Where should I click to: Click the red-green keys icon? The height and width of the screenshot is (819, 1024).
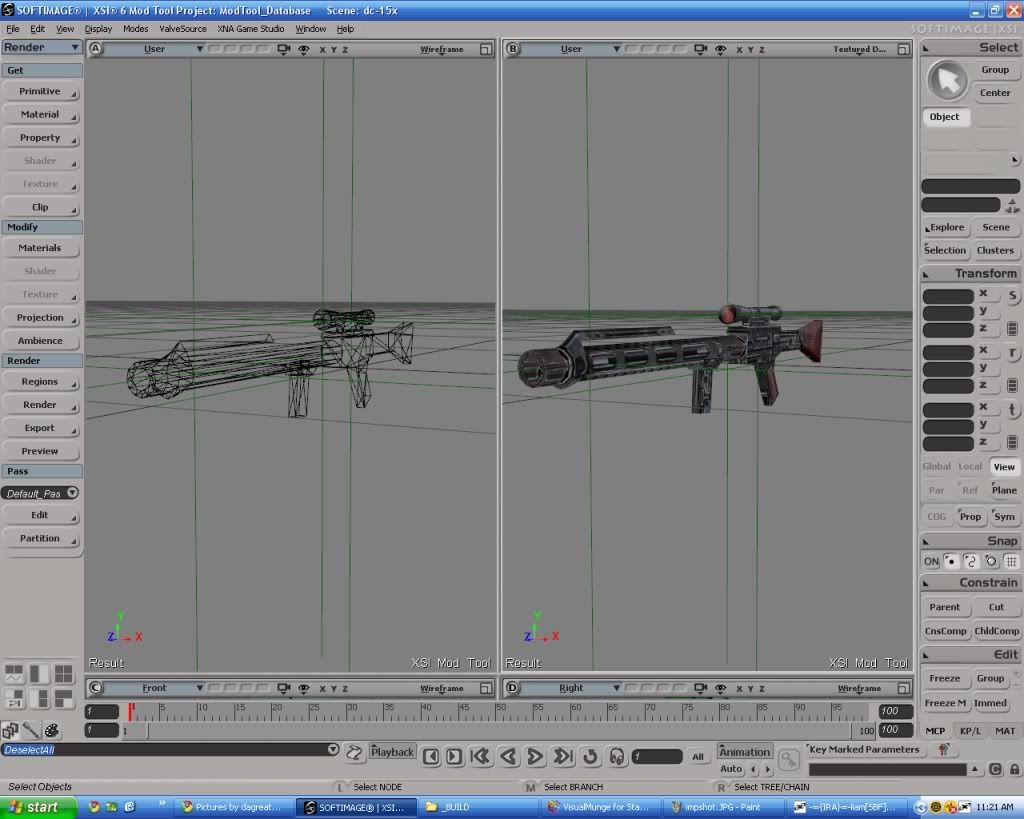coord(944,750)
